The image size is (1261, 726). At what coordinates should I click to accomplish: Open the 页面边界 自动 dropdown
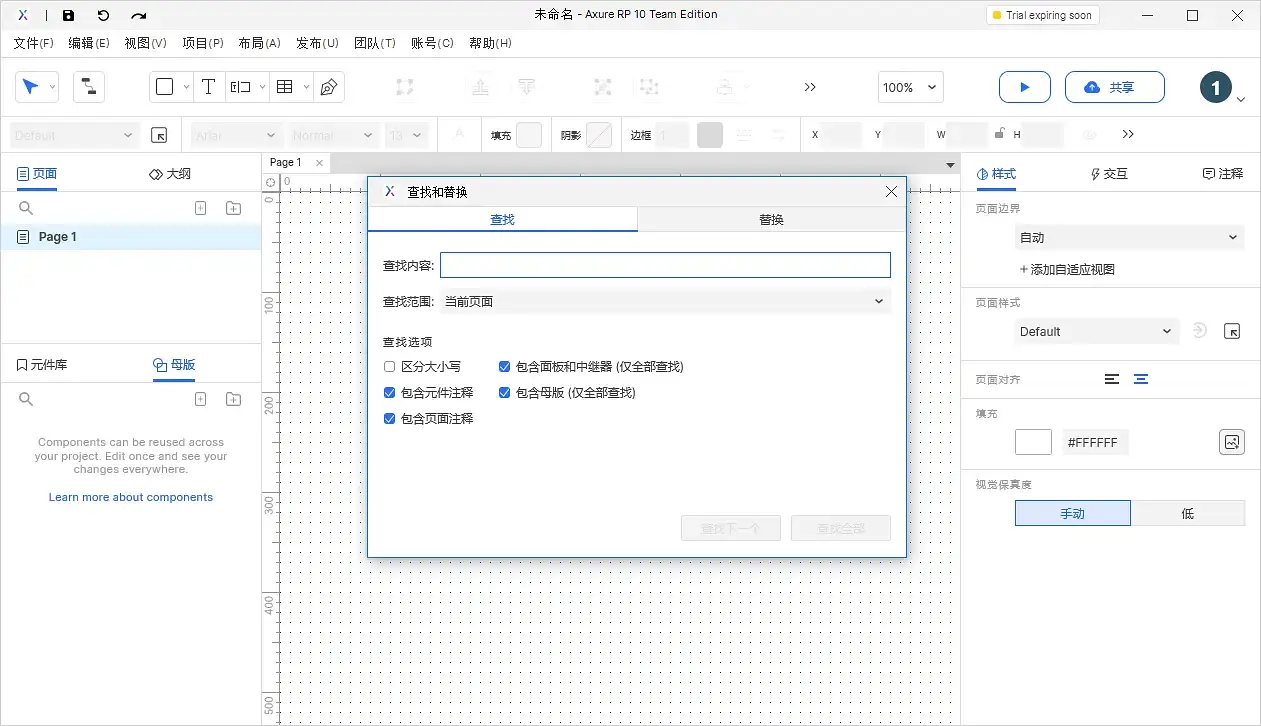1128,237
